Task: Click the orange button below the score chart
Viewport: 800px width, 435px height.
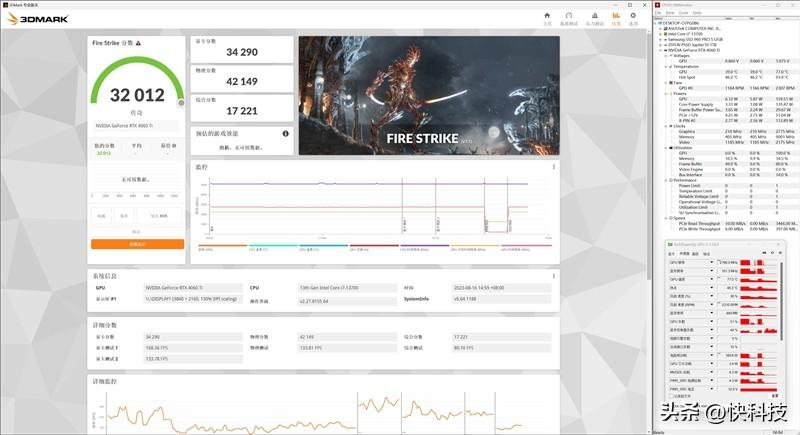Action: point(137,244)
